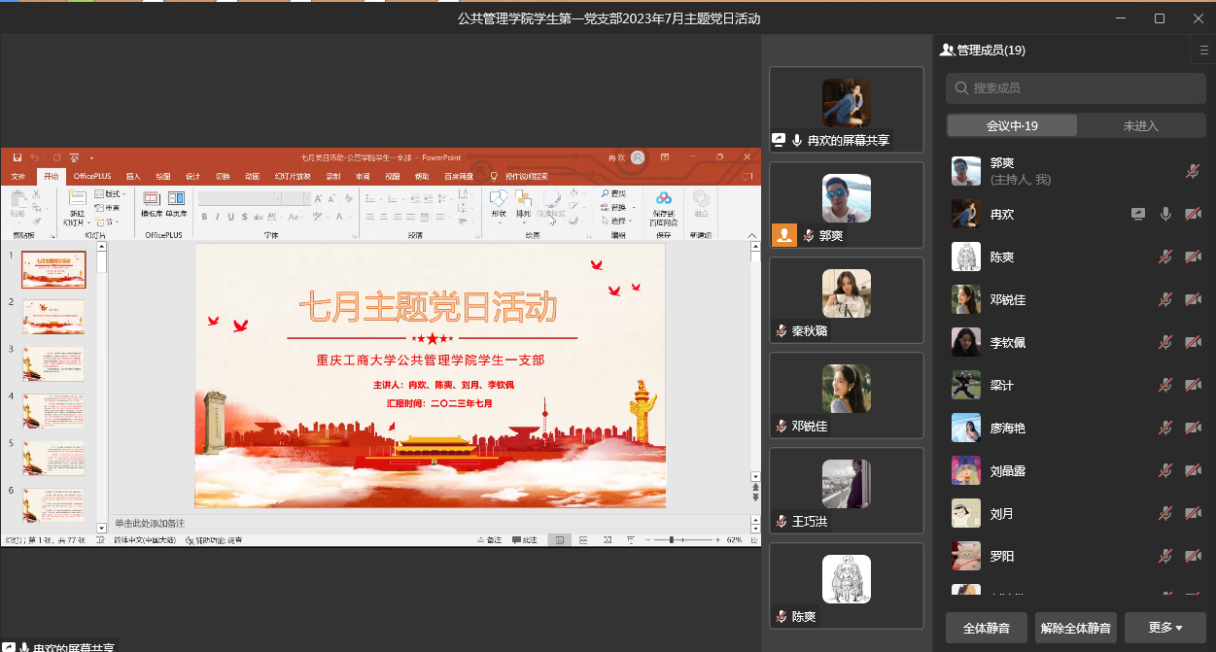
Task: Click the search magnifier icon in member search
Action: 962,89
